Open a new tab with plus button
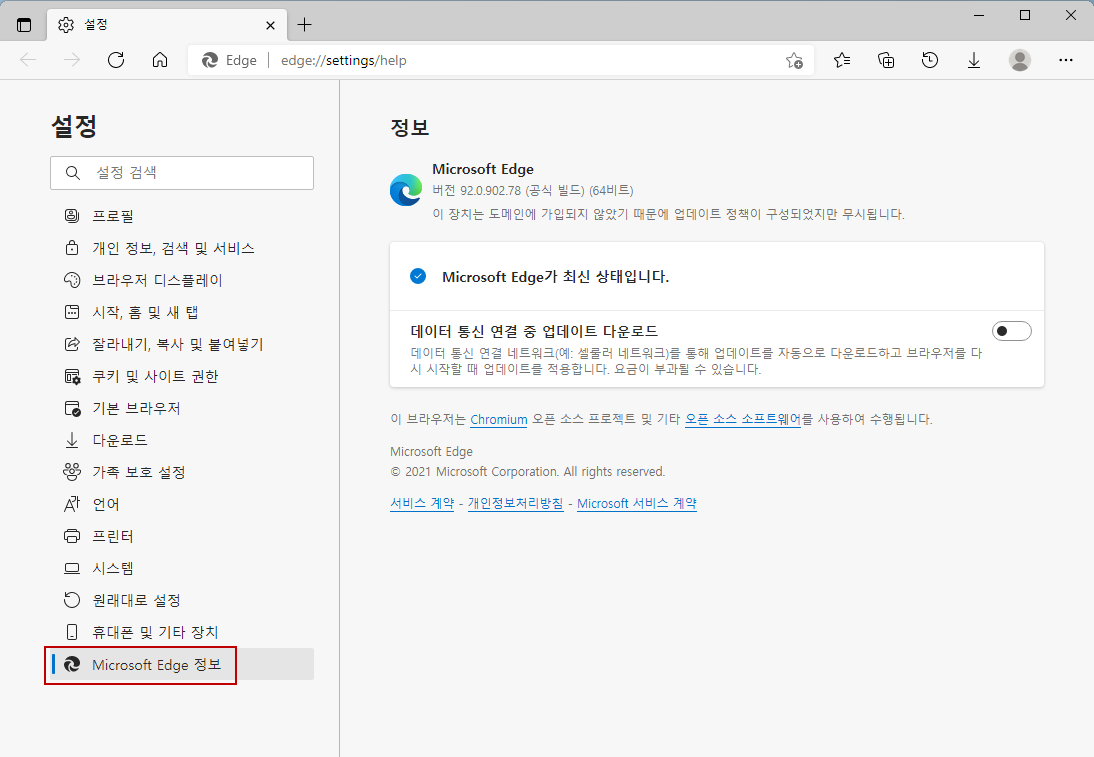1094x757 pixels. click(x=304, y=25)
